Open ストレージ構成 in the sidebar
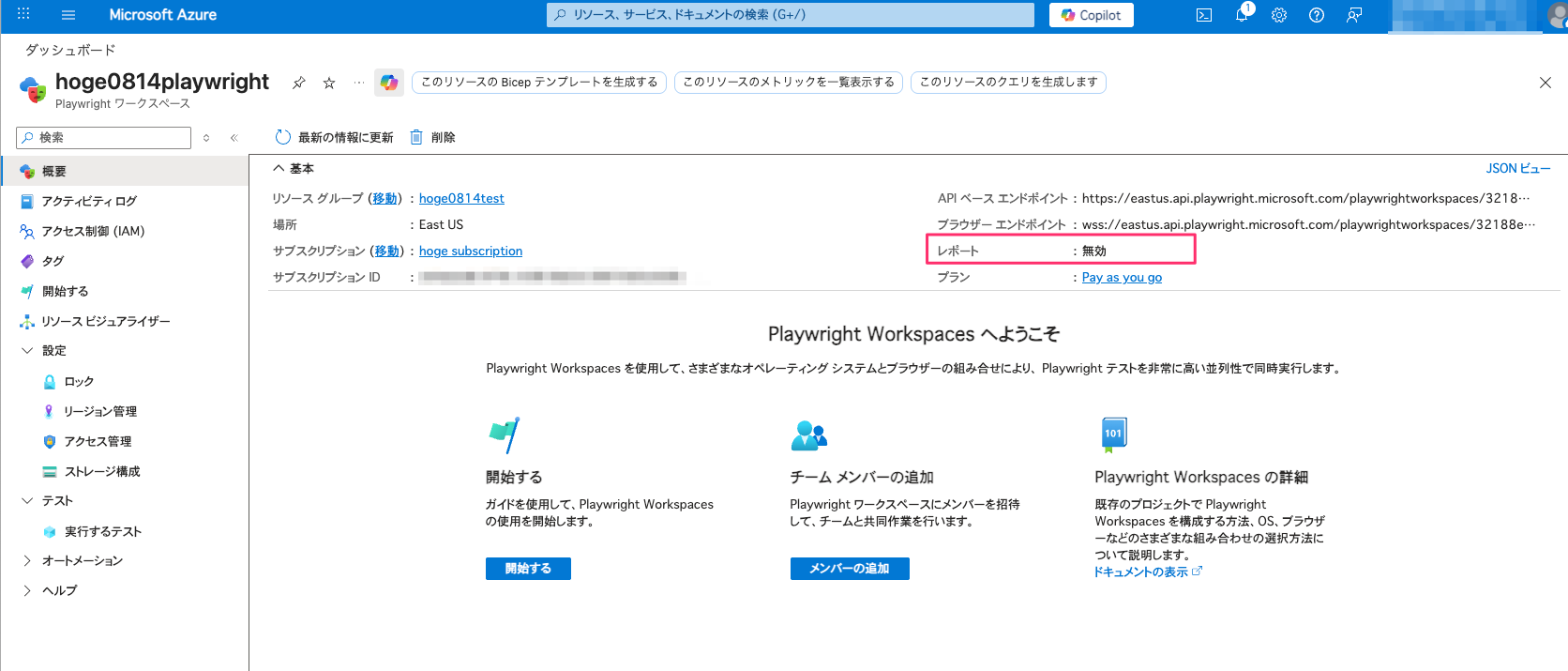Image resolution: width=1568 pixels, height=671 pixels. coord(101,471)
